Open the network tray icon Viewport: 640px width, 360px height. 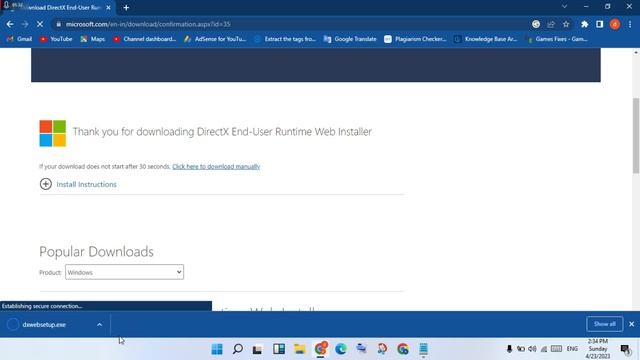coord(544,349)
